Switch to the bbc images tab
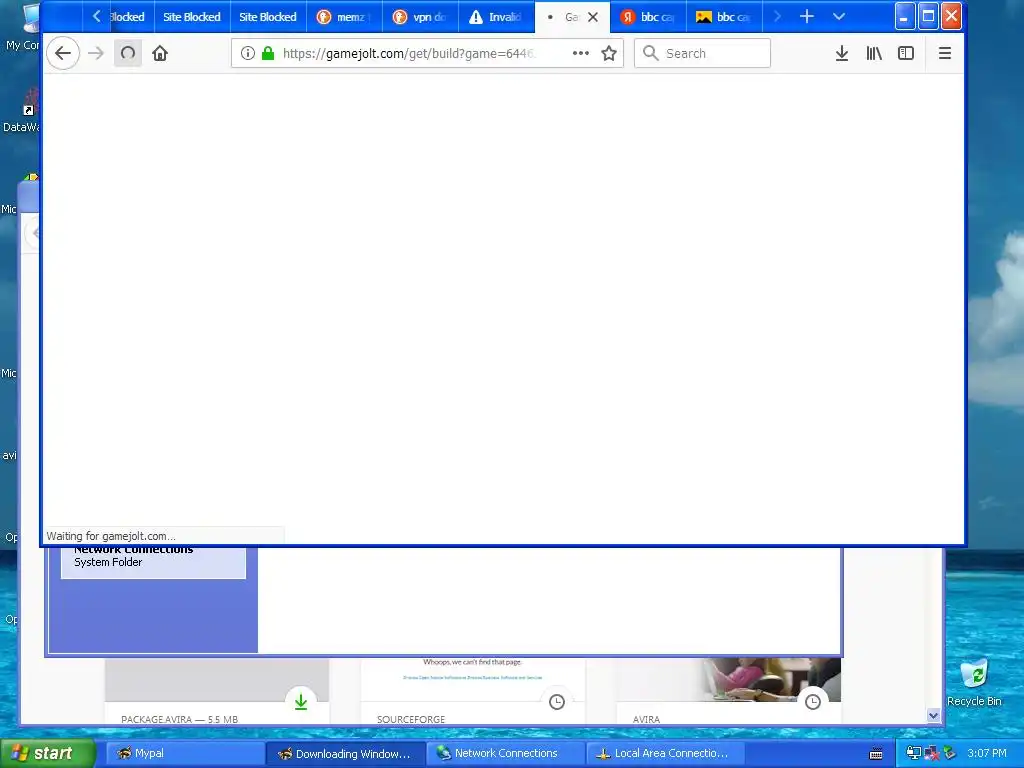Image resolution: width=1024 pixels, height=768 pixels. (x=724, y=17)
